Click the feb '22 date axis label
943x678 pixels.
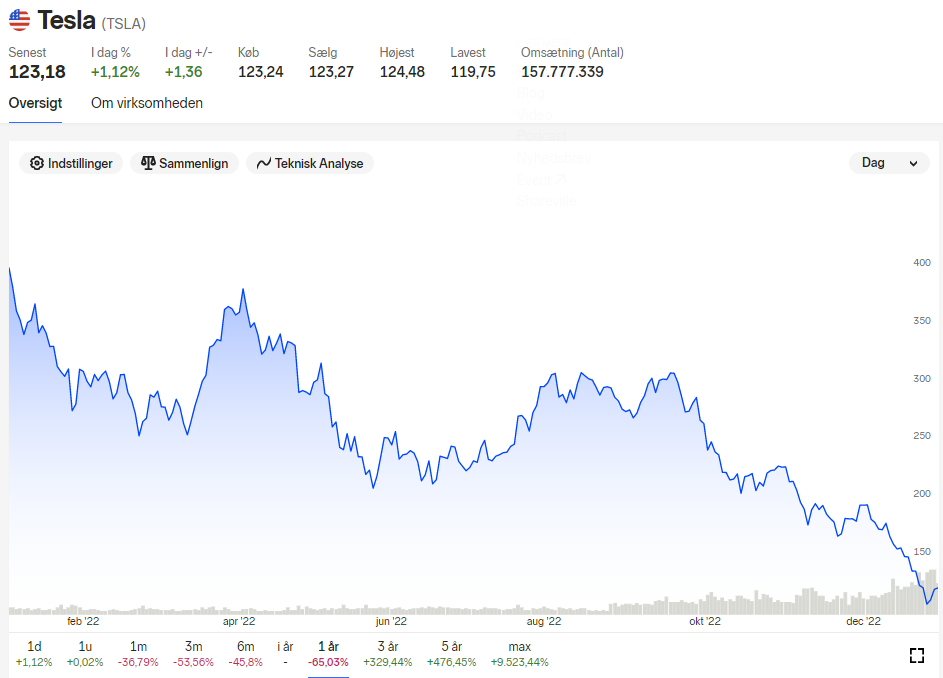click(83, 621)
